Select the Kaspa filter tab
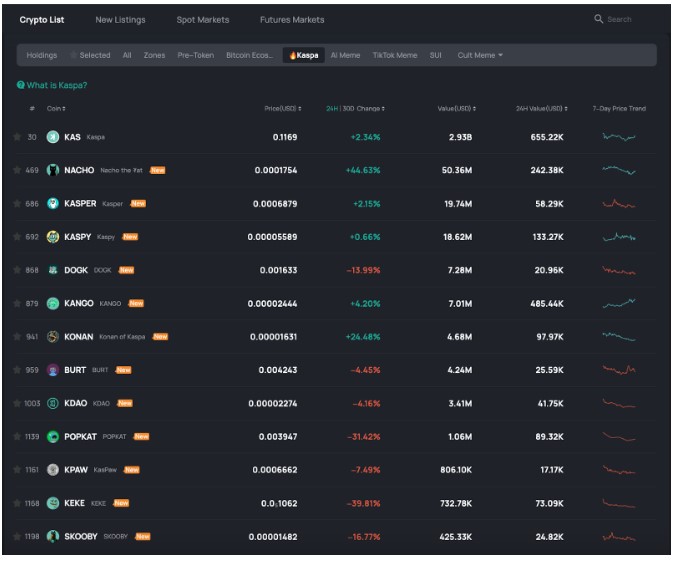This screenshot has height=561, width=679. point(304,55)
